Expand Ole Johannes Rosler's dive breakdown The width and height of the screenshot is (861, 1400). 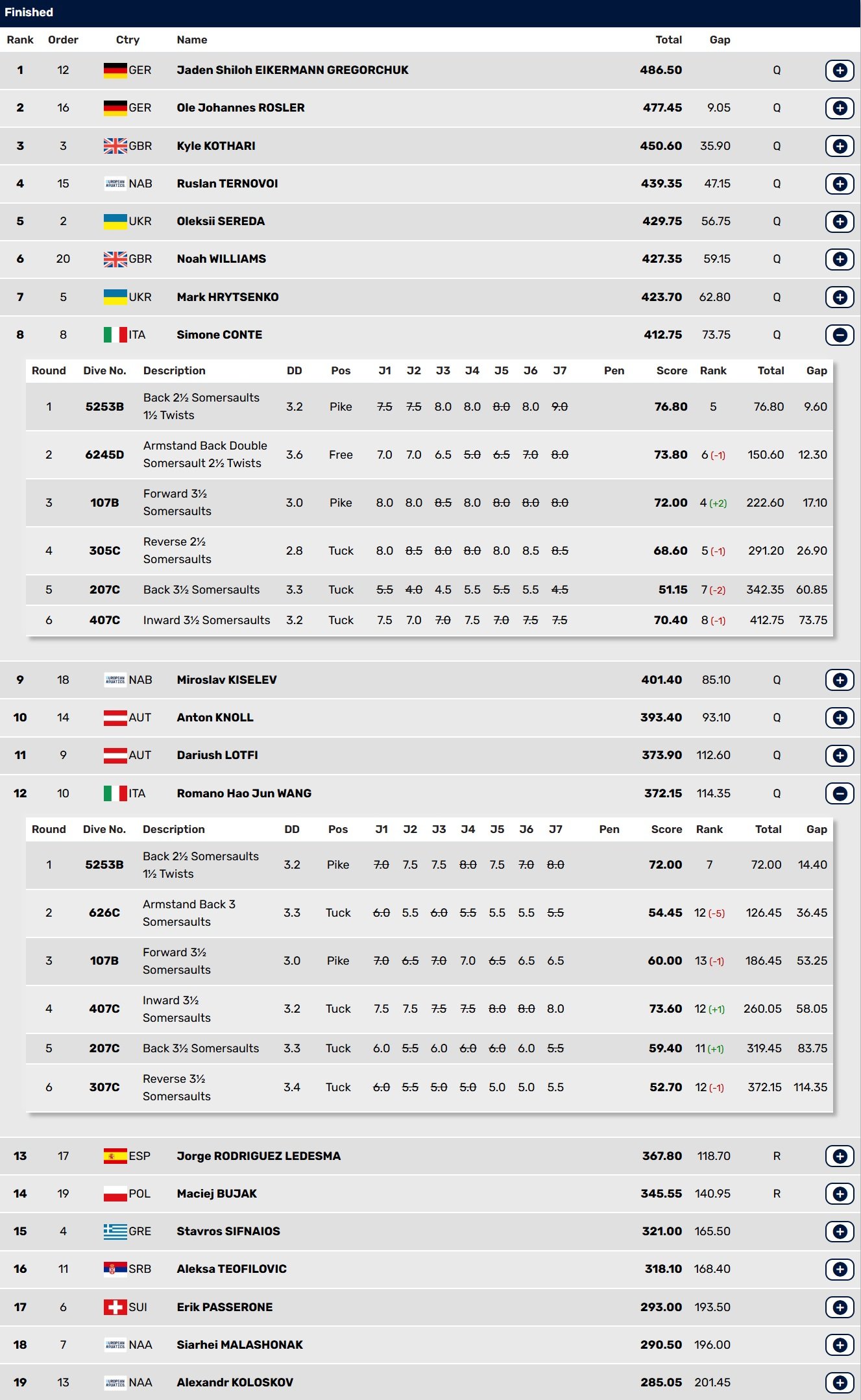(840, 108)
